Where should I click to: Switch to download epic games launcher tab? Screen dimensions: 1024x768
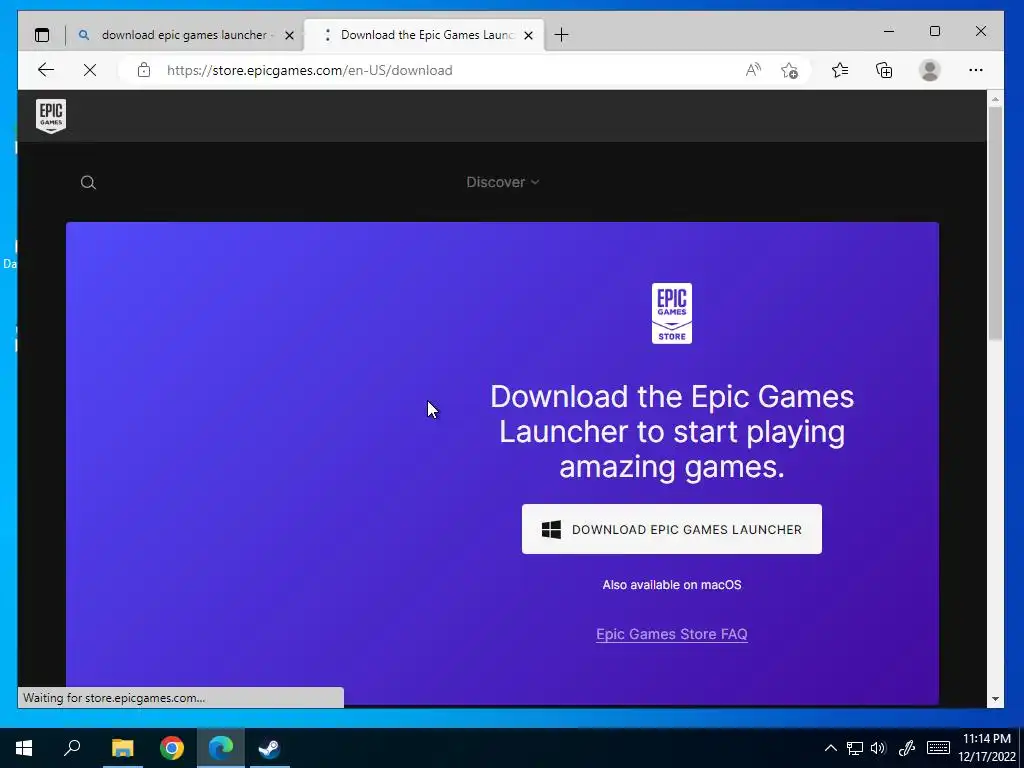[184, 35]
